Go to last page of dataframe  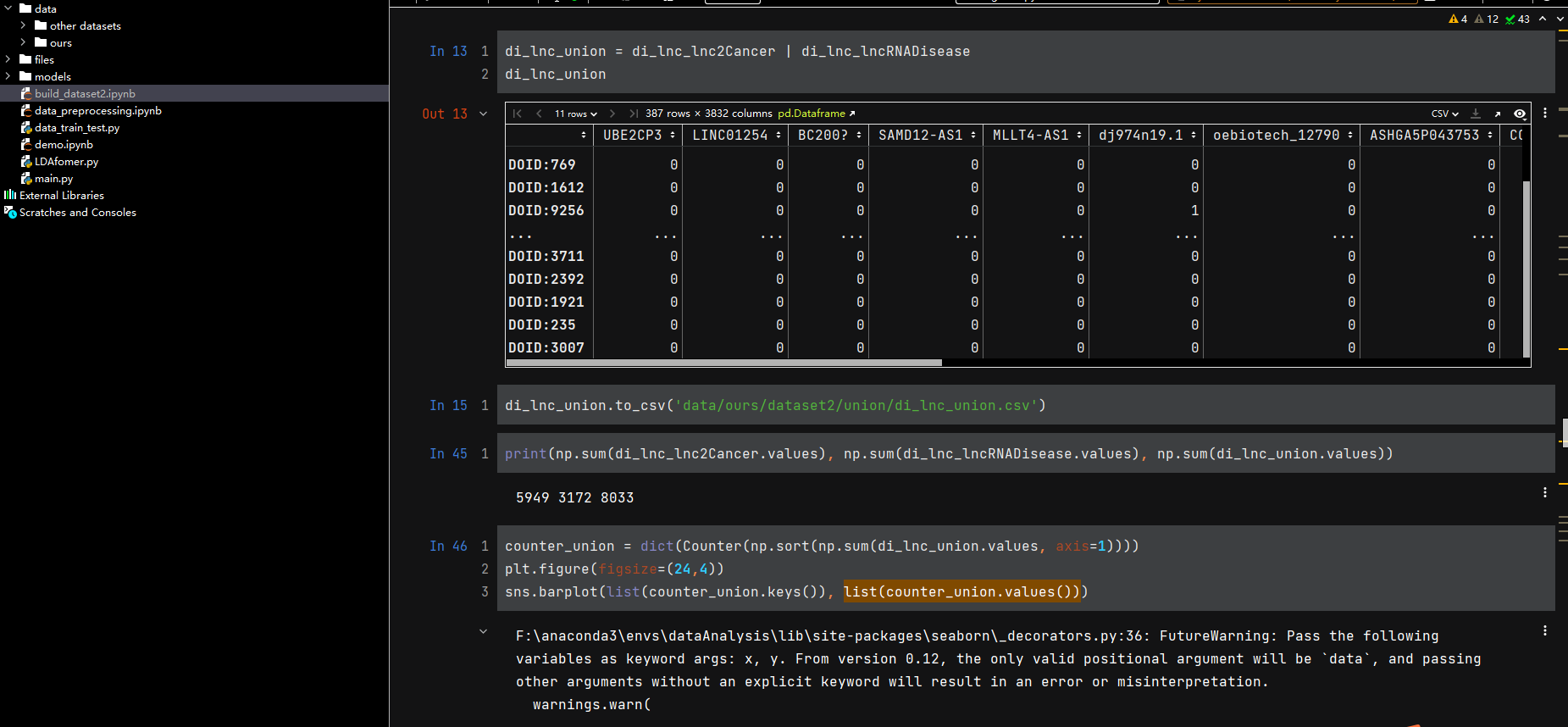click(x=634, y=114)
